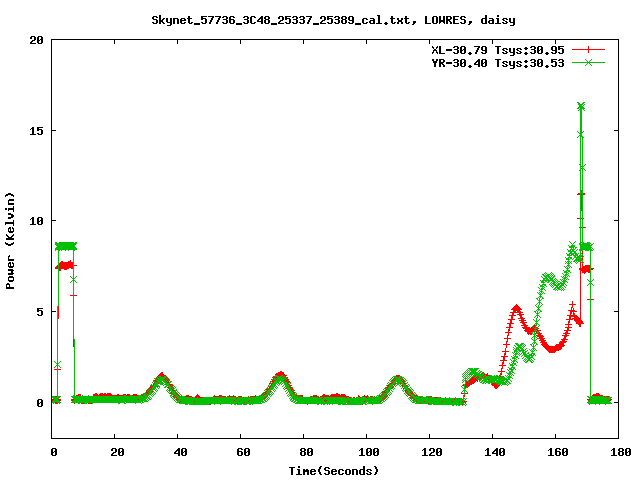
Task: Click the x-axis tick label 140
Action: (495, 452)
